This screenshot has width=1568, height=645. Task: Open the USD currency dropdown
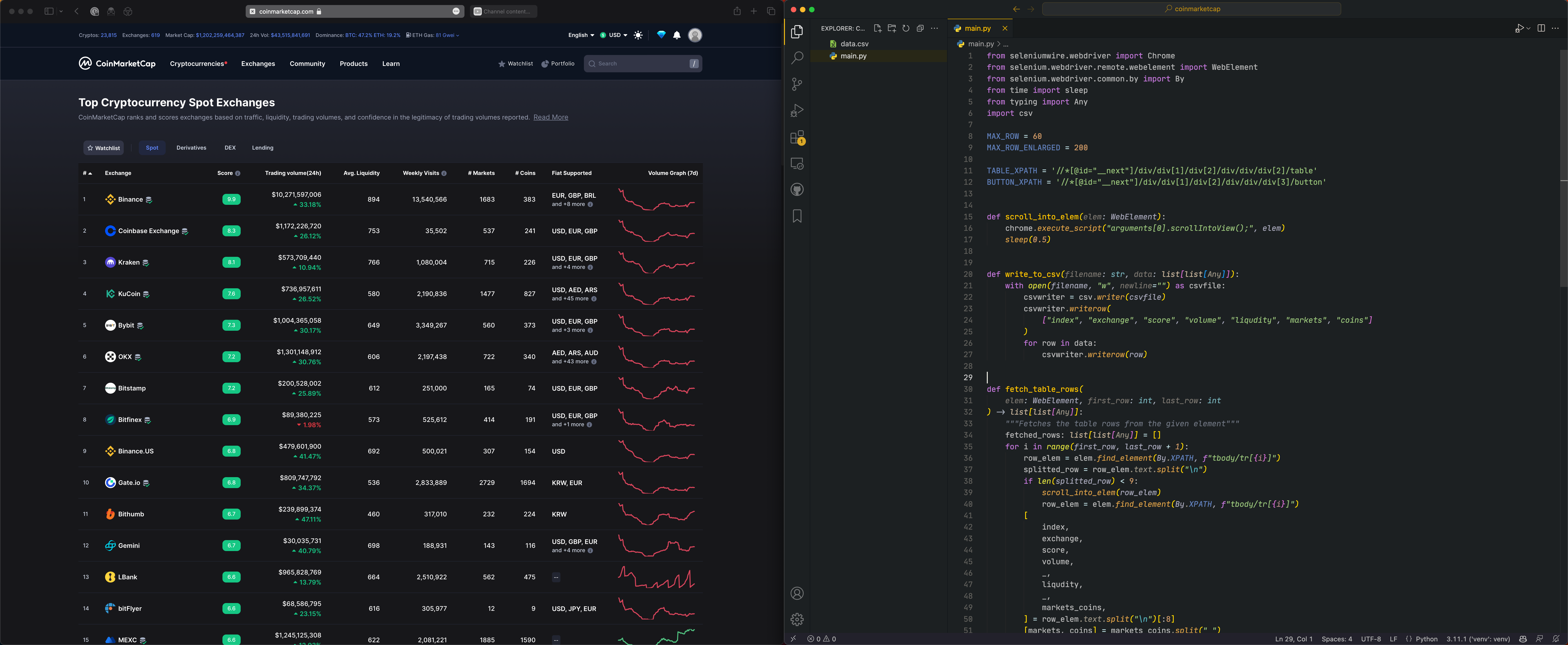614,35
